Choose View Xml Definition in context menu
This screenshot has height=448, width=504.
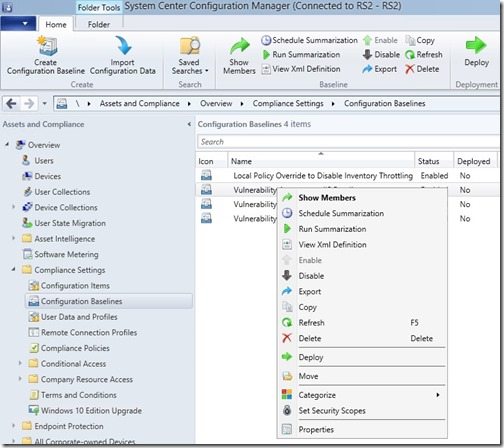pyautogui.click(x=362, y=245)
